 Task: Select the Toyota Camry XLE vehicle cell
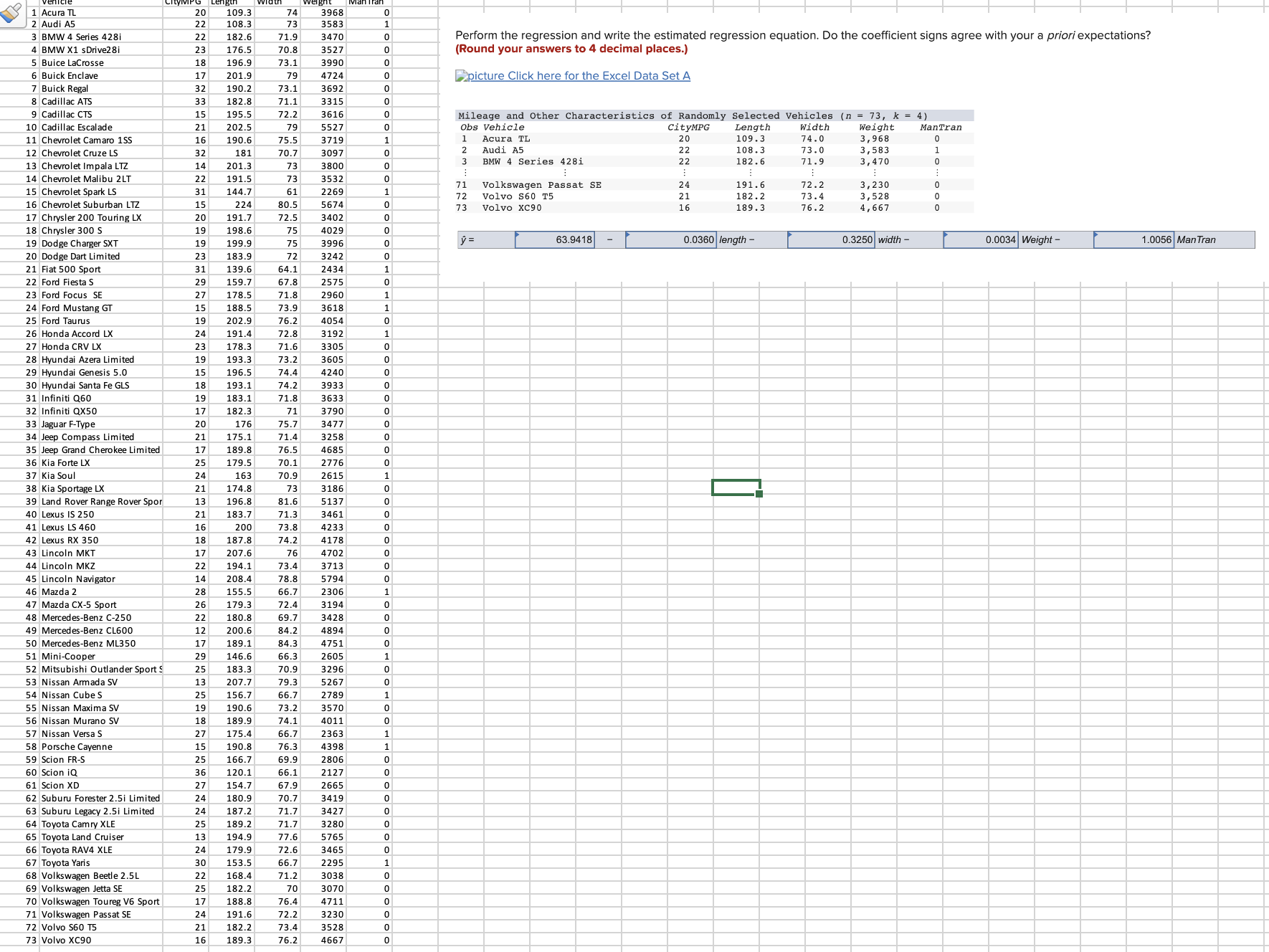[77, 824]
